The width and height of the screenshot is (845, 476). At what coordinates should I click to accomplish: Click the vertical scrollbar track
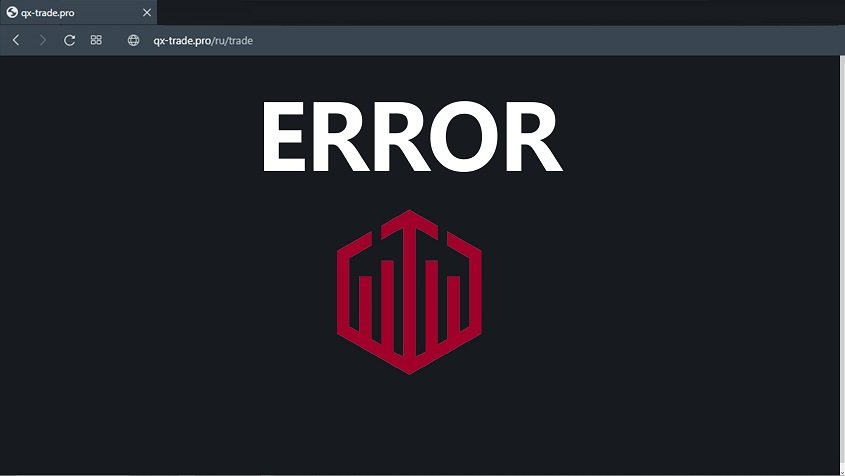coord(842,259)
